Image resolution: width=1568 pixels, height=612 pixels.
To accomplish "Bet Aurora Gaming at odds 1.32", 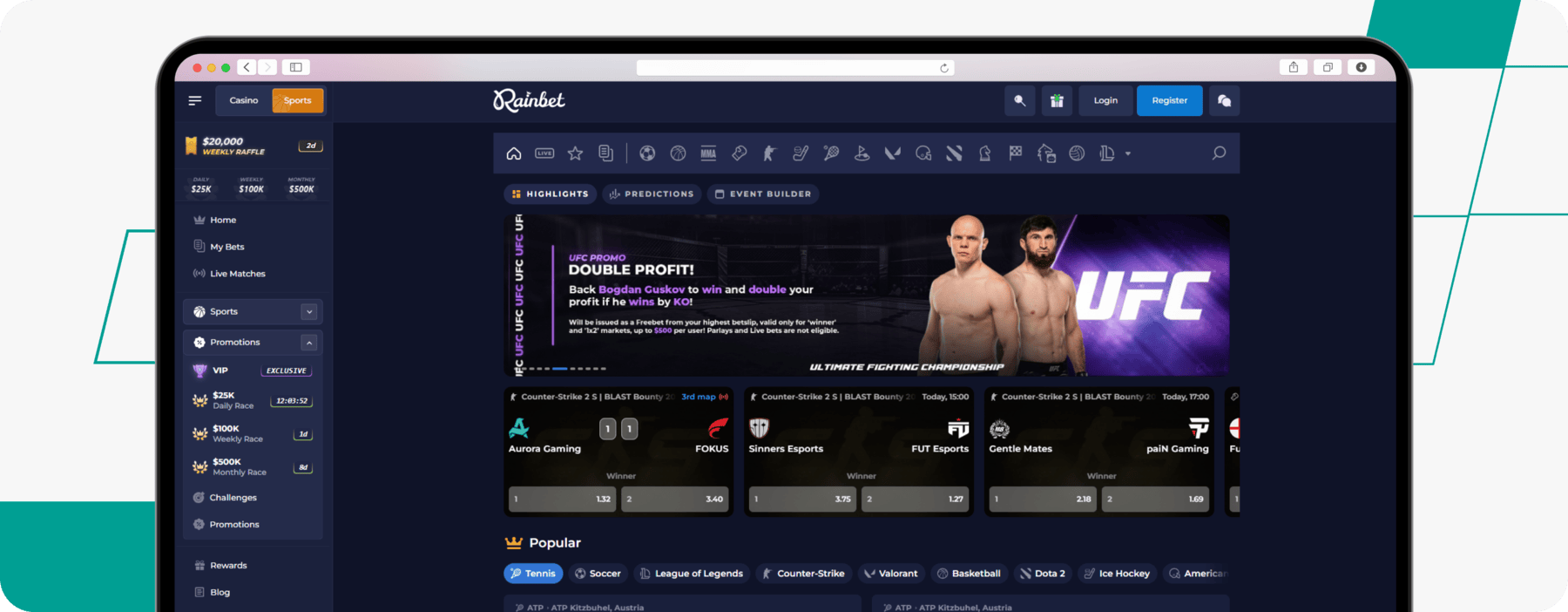I will (x=563, y=499).
